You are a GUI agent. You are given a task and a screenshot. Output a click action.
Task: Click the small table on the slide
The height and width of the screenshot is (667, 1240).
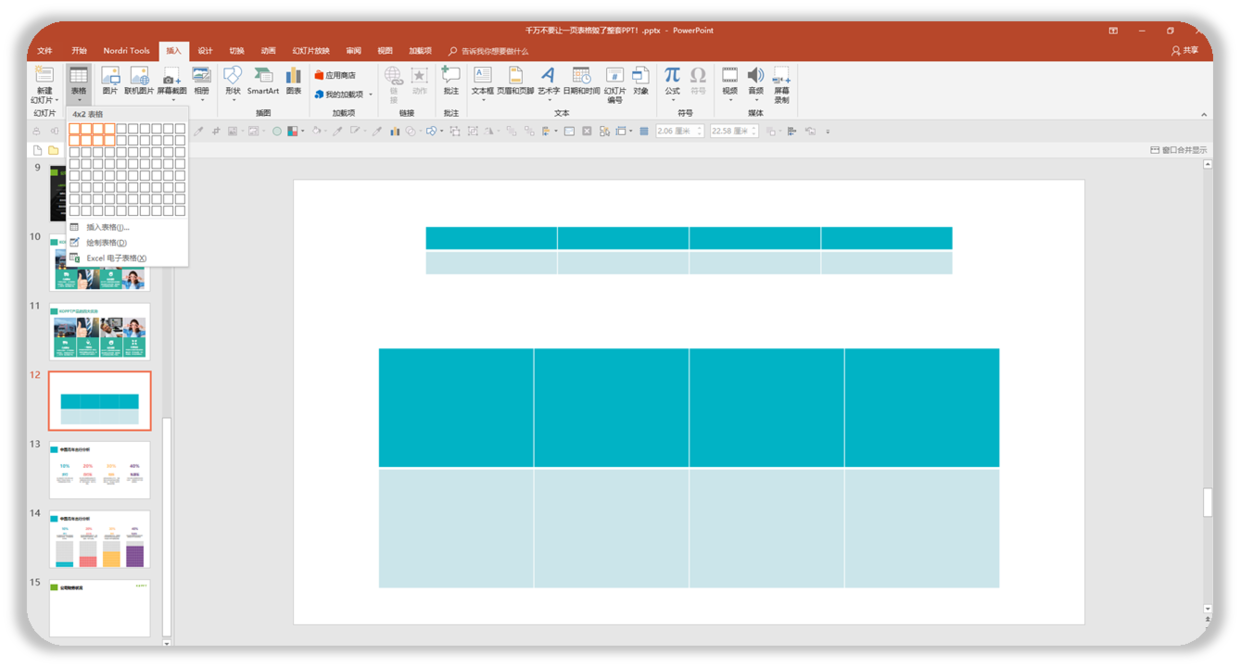coord(689,250)
